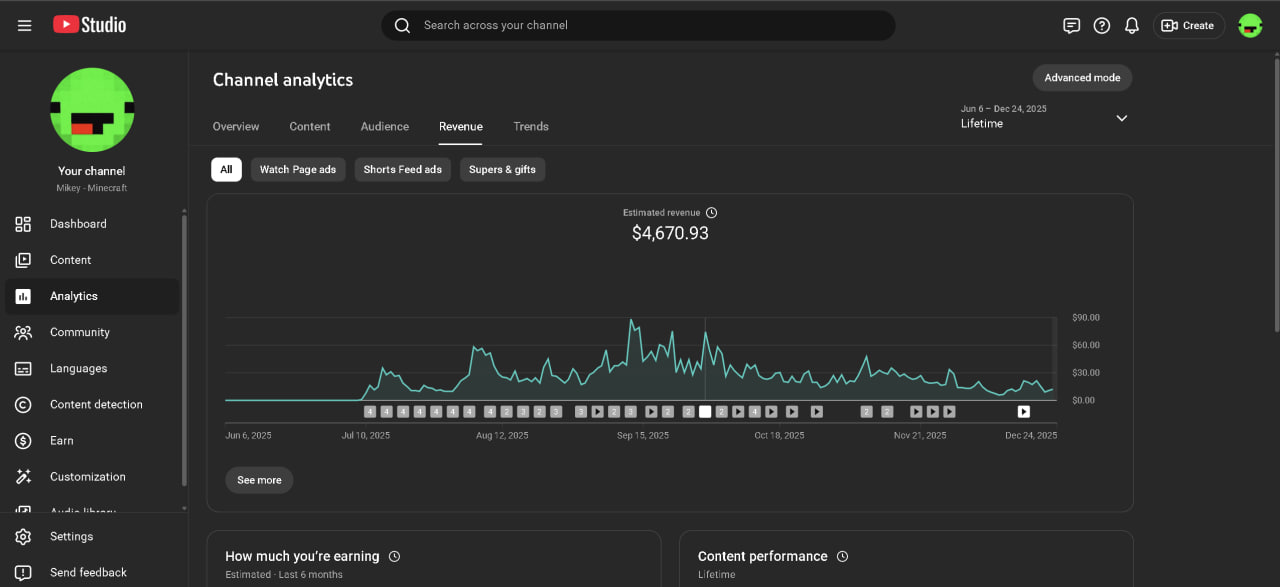The height and width of the screenshot is (587, 1280).
Task: Click the account avatar in top right
Action: click(1250, 26)
